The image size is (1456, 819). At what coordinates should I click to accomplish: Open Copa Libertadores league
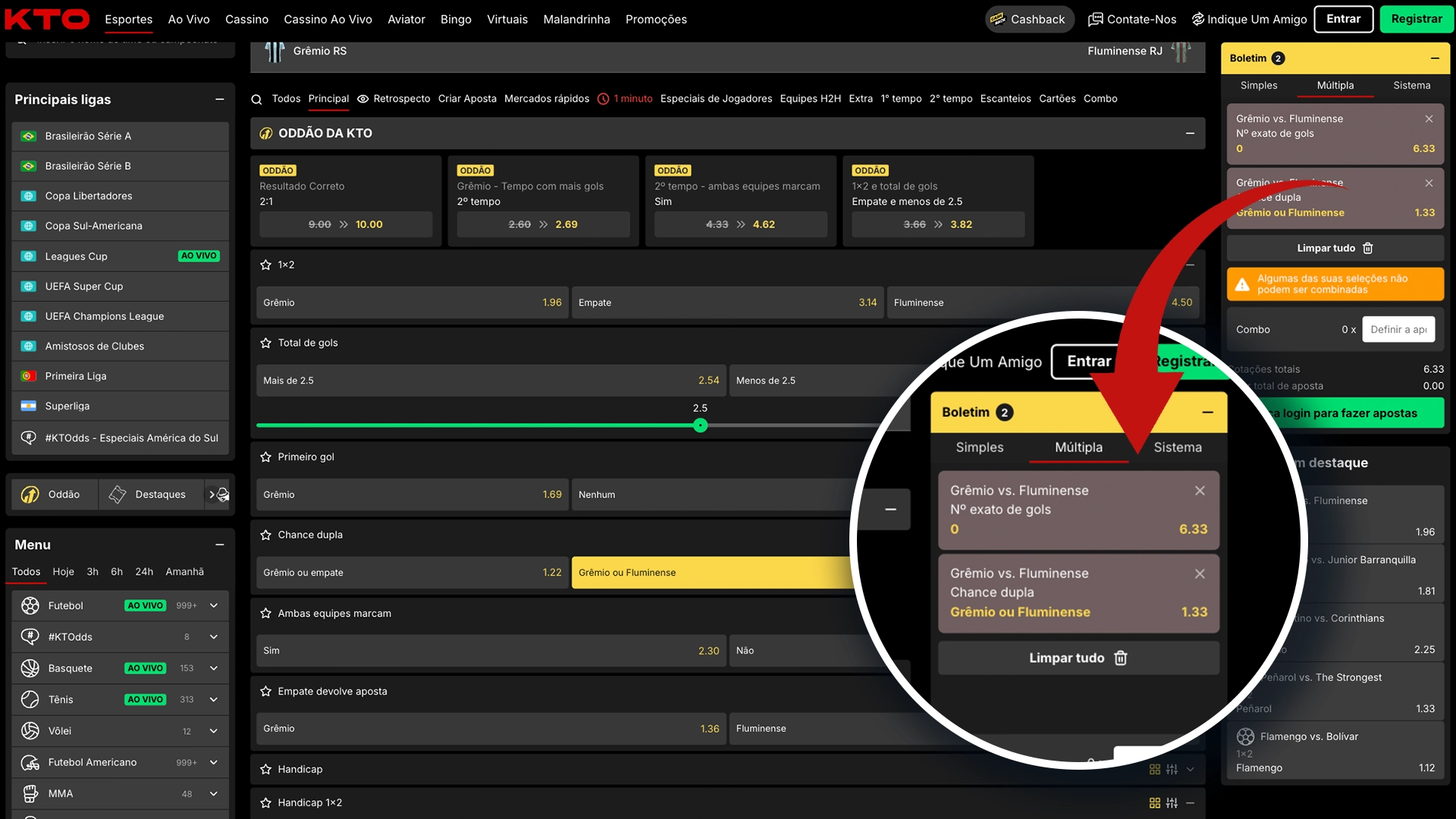(x=121, y=196)
